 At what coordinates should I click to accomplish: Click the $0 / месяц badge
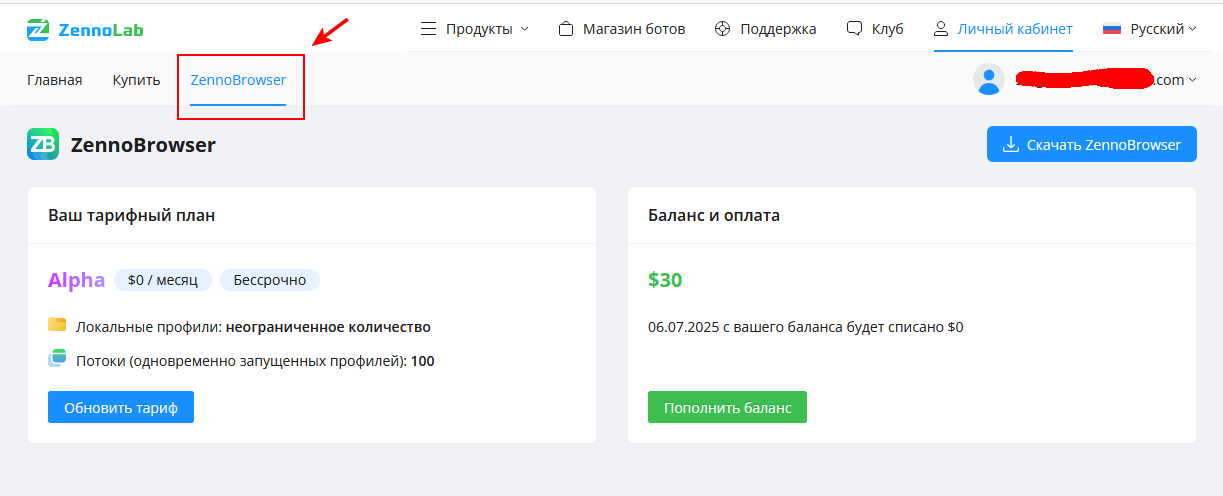[163, 280]
